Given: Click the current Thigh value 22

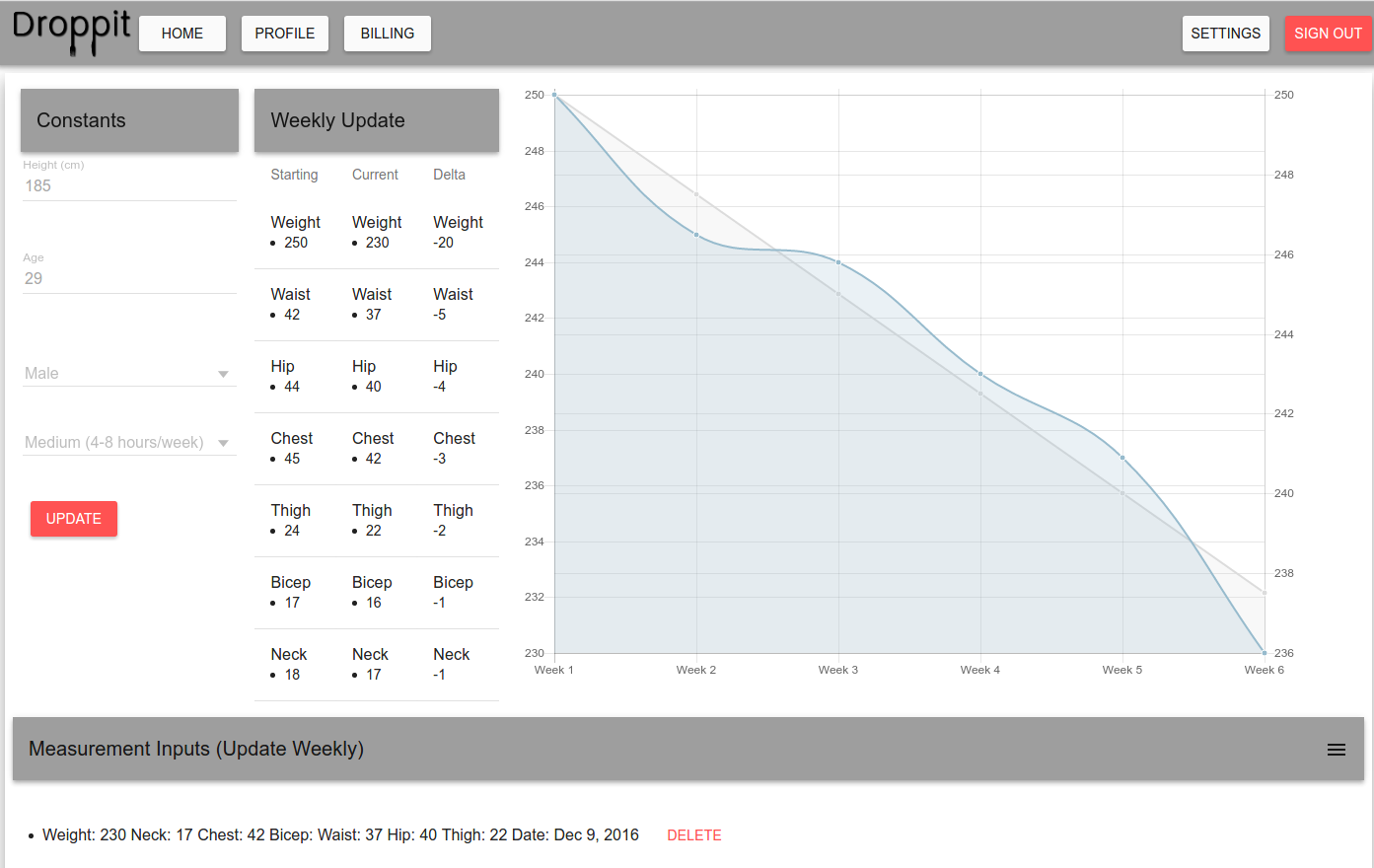Looking at the screenshot, I should [373, 531].
